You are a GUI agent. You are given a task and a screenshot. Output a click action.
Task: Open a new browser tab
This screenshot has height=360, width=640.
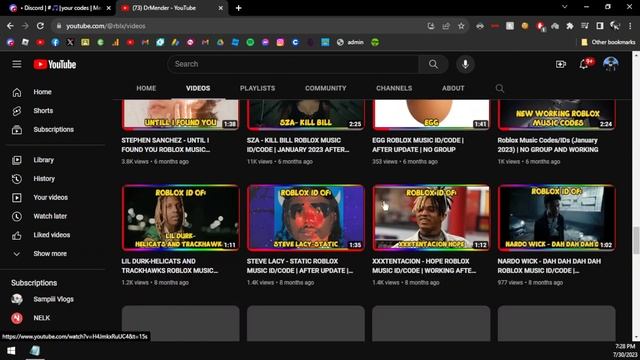[x=239, y=8]
